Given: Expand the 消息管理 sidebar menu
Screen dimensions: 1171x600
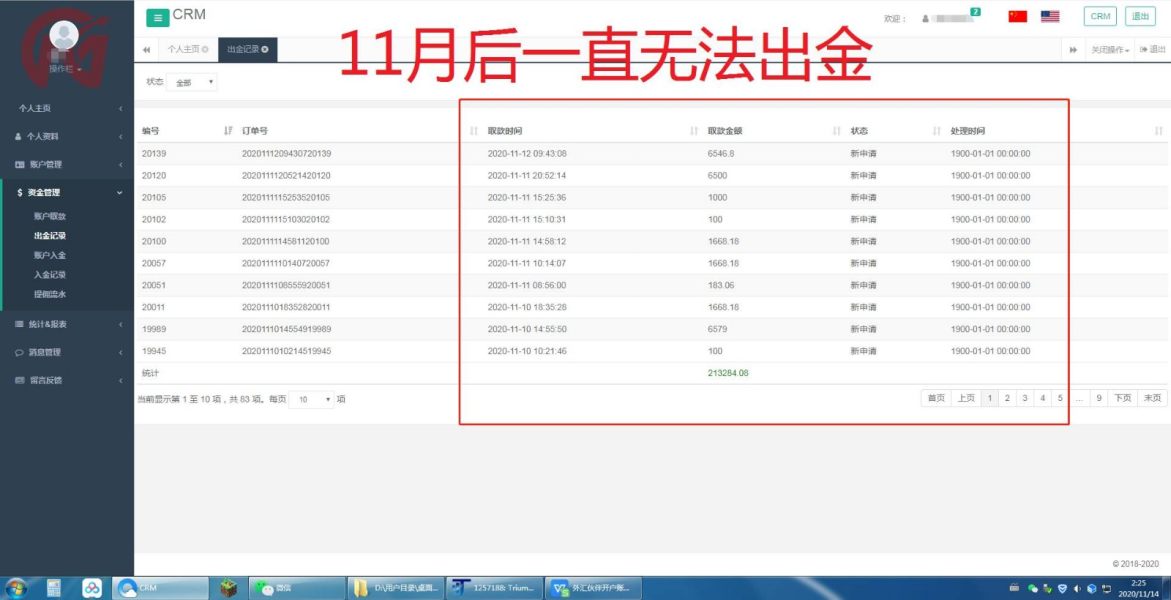Looking at the screenshot, I should (x=67, y=353).
